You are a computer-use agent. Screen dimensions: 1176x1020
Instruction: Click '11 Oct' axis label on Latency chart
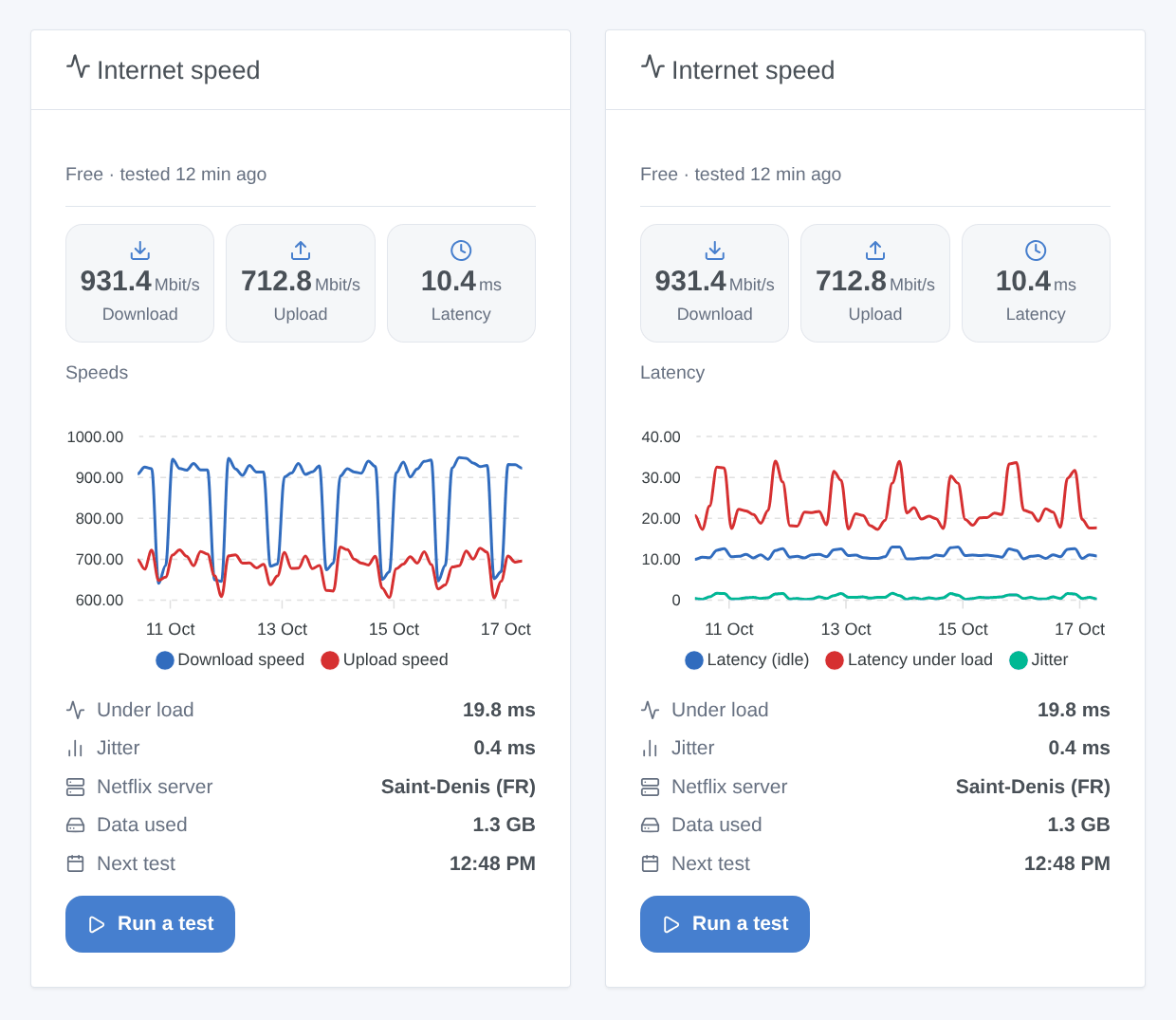(728, 629)
